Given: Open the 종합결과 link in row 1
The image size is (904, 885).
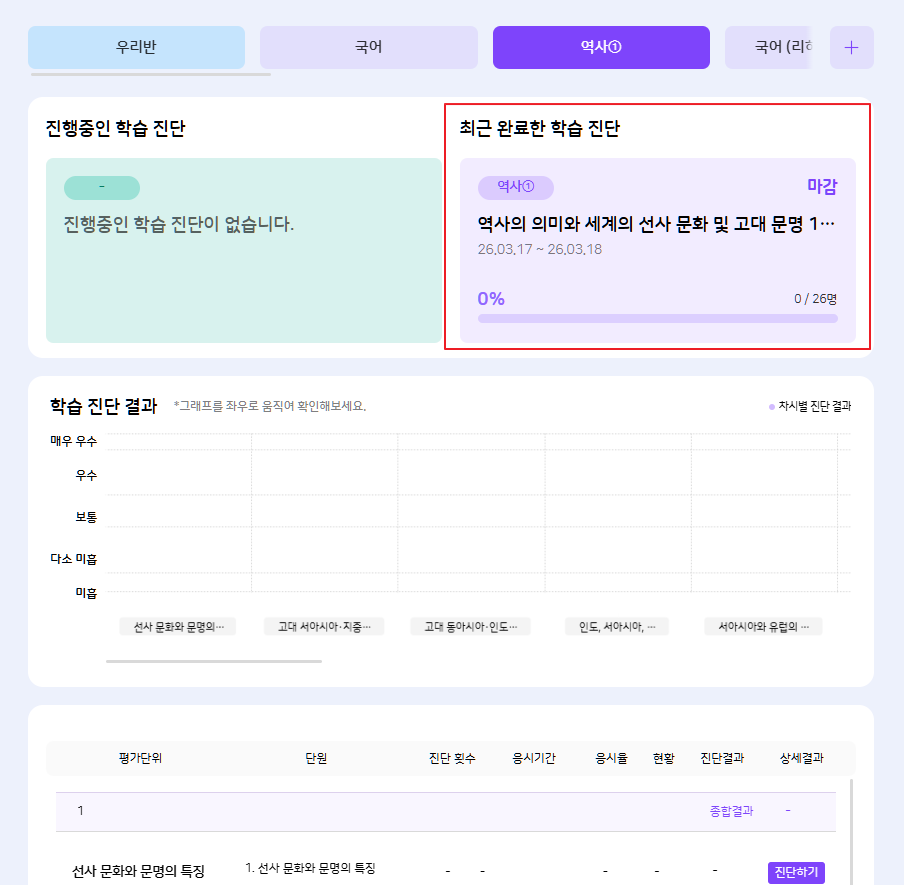Looking at the screenshot, I should (x=731, y=811).
